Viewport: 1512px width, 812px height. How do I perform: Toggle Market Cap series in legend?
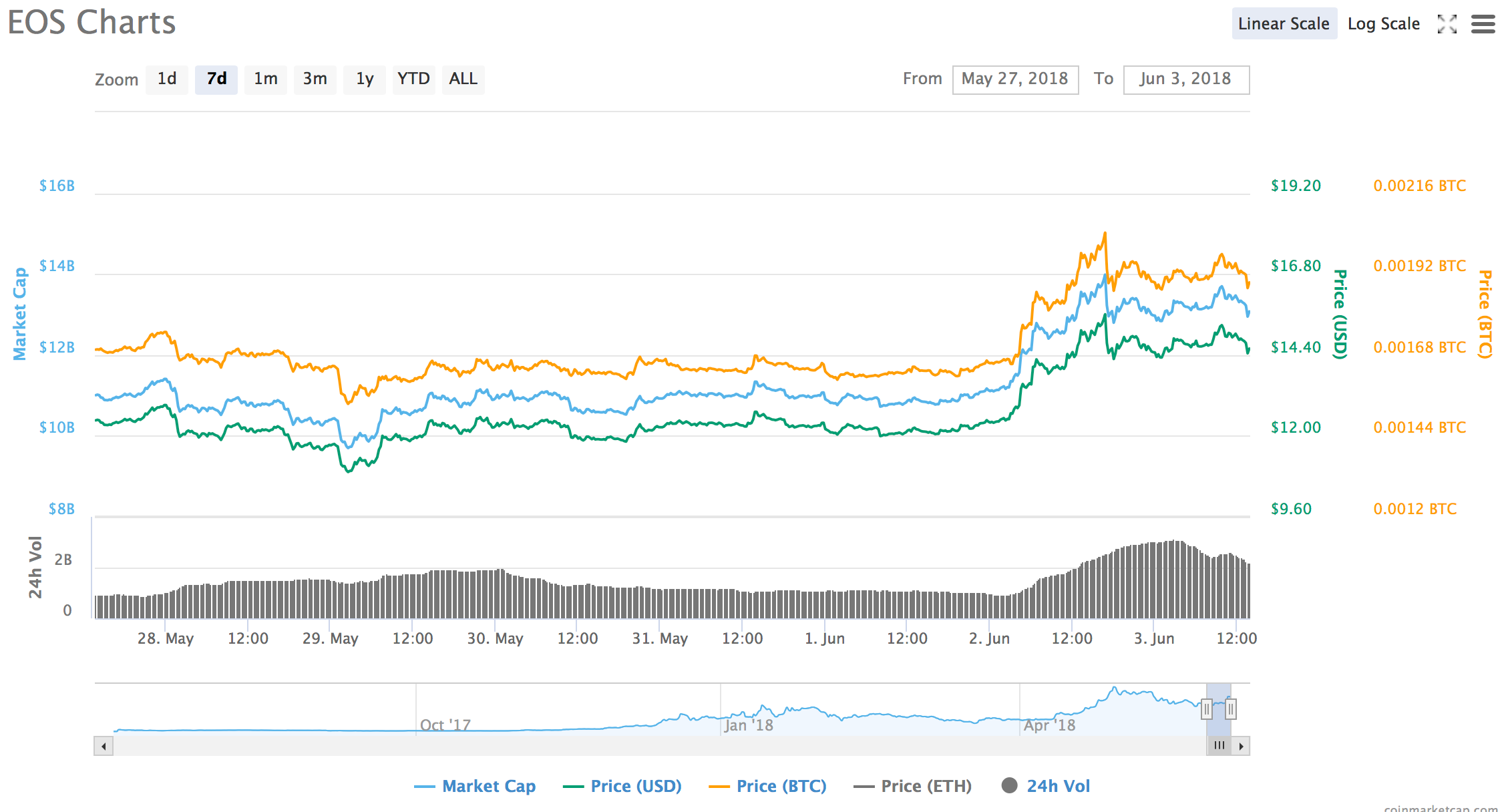(475, 786)
